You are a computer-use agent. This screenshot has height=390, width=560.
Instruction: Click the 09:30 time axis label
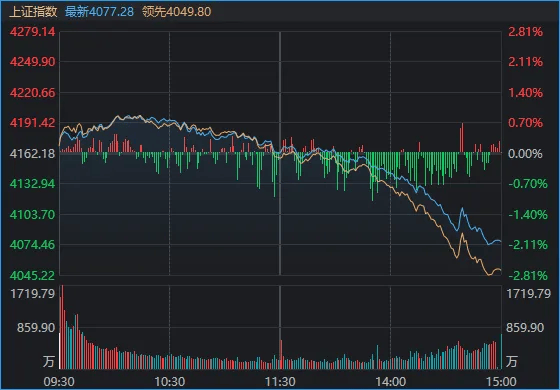(59, 382)
